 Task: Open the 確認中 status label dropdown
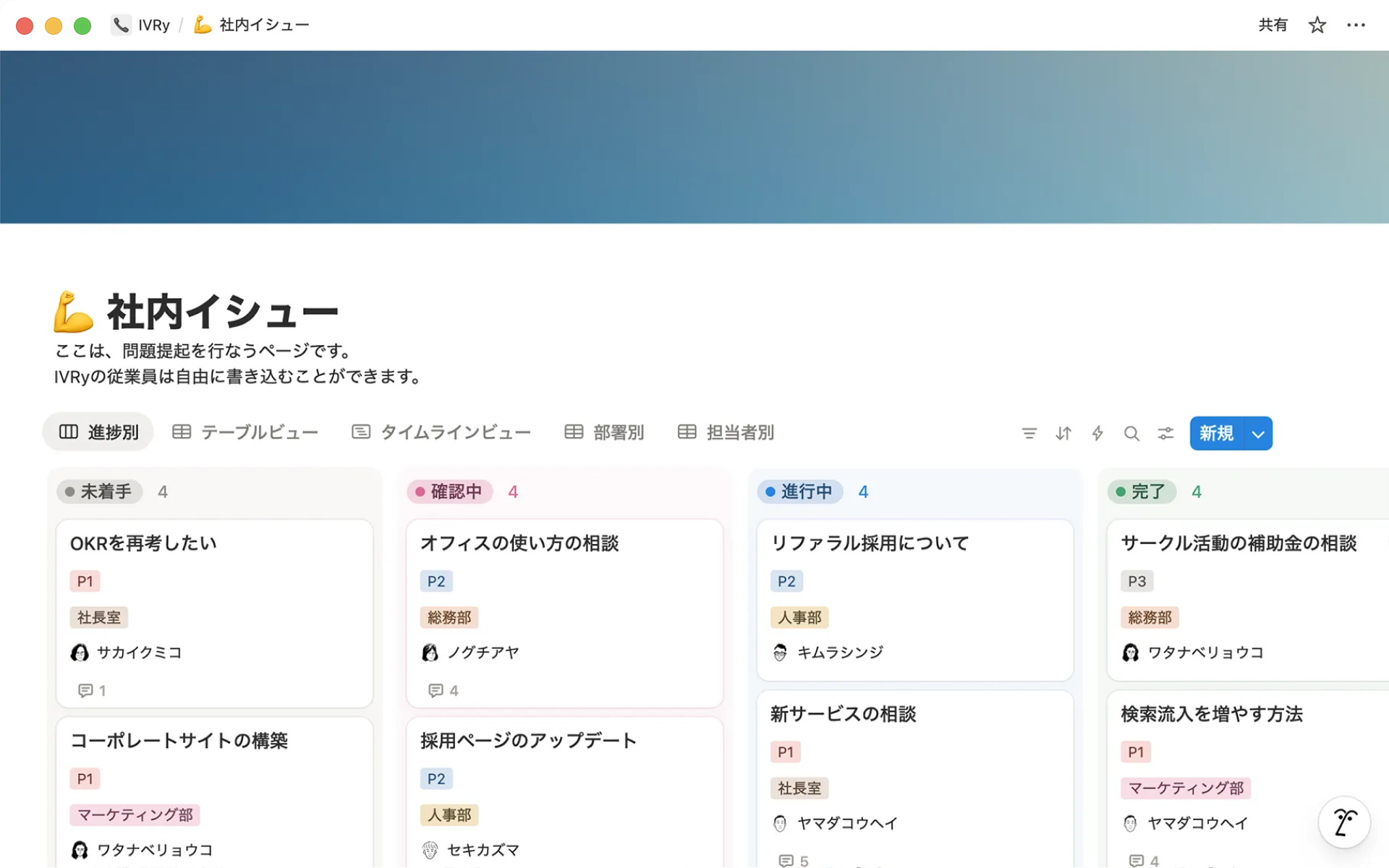(449, 491)
